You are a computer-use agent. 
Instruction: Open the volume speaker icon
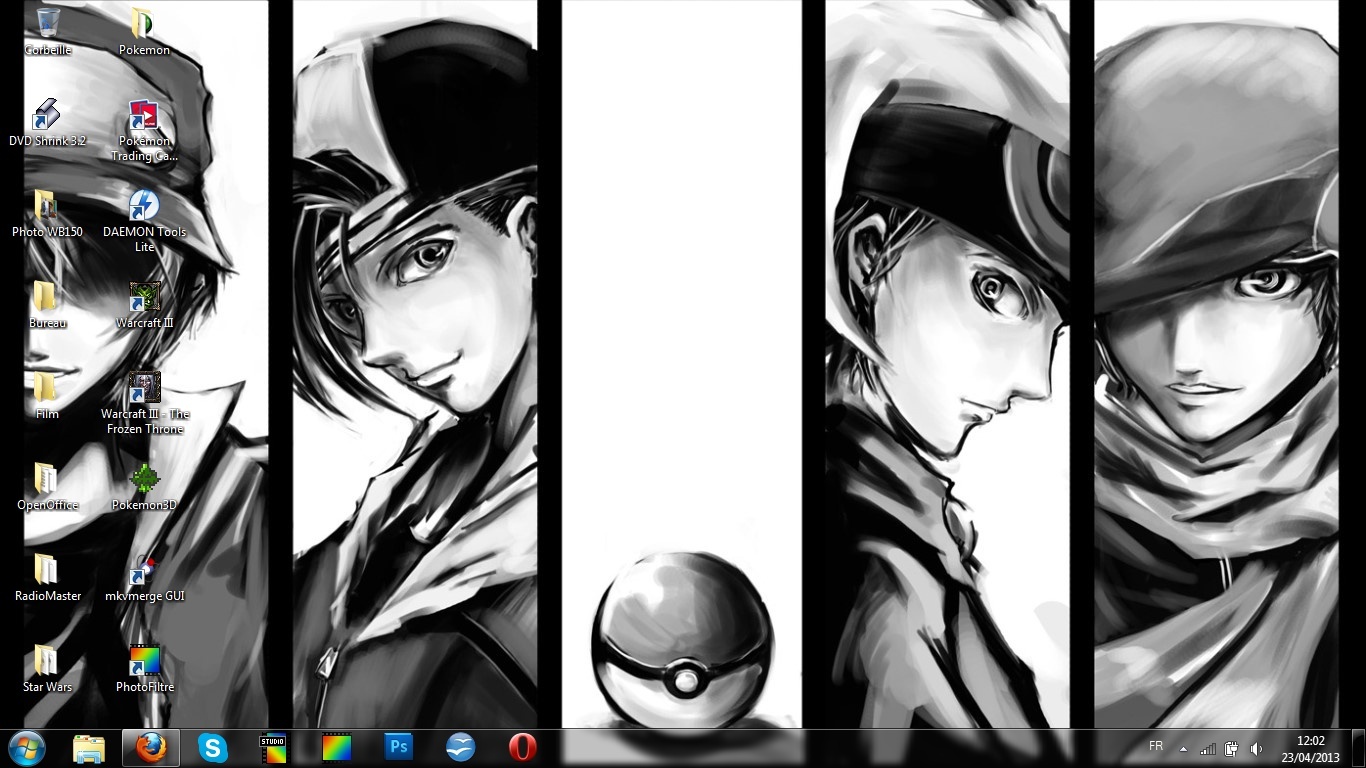1256,748
